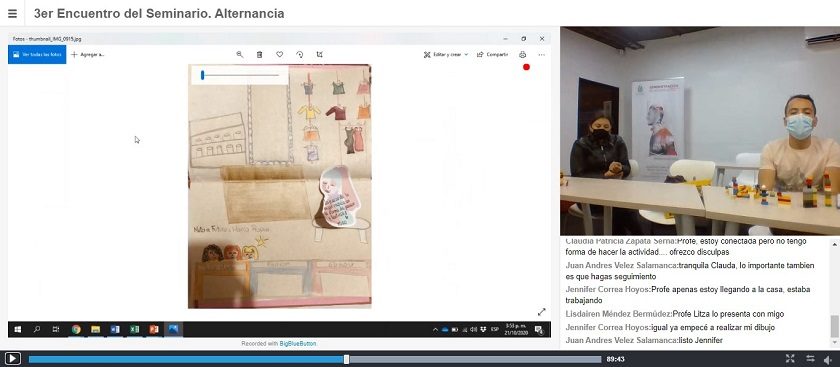
Task: Click the zoom magnifier icon in Photos
Action: 239,54
